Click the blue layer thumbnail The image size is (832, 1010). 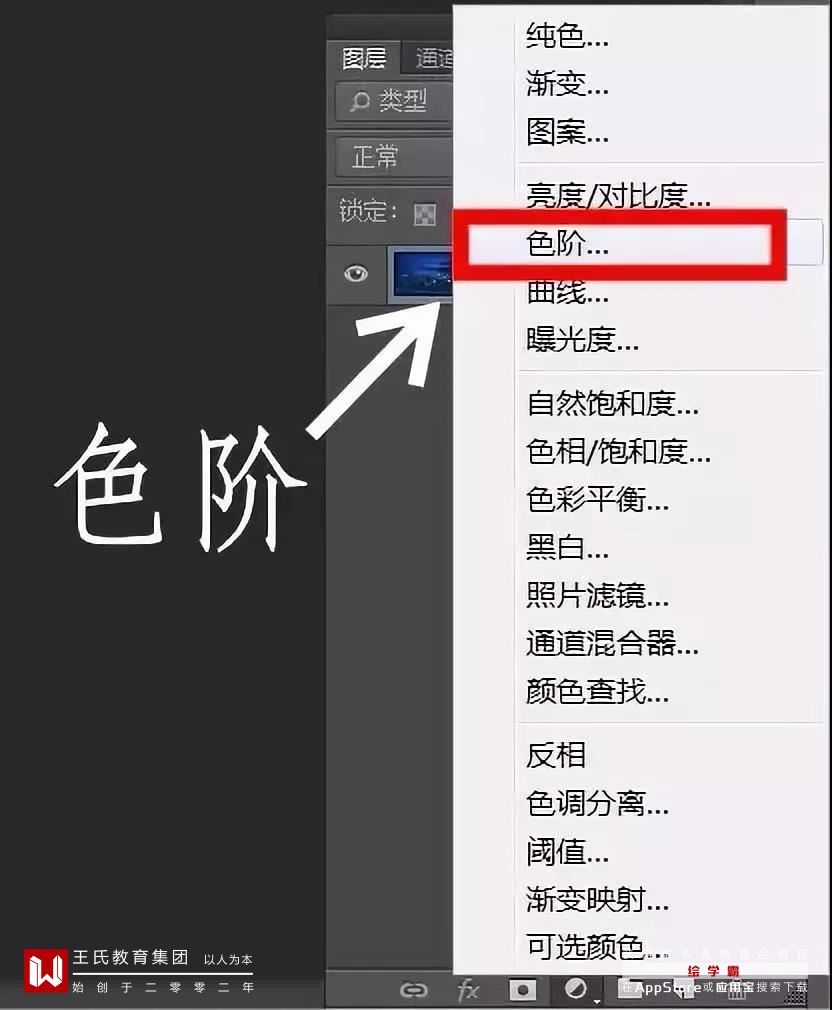tap(421, 274)
